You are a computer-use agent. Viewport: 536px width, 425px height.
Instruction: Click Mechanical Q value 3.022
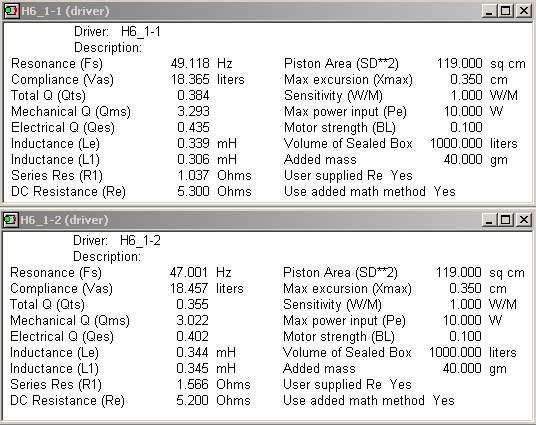[192, 320]
